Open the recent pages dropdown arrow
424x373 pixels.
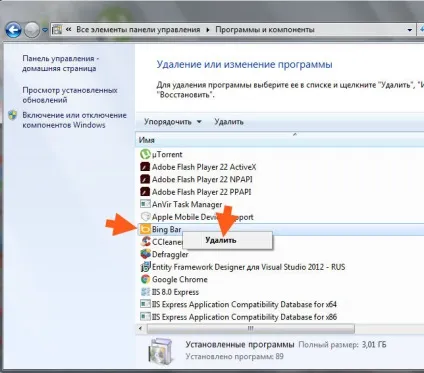click(x=45, y=30)
